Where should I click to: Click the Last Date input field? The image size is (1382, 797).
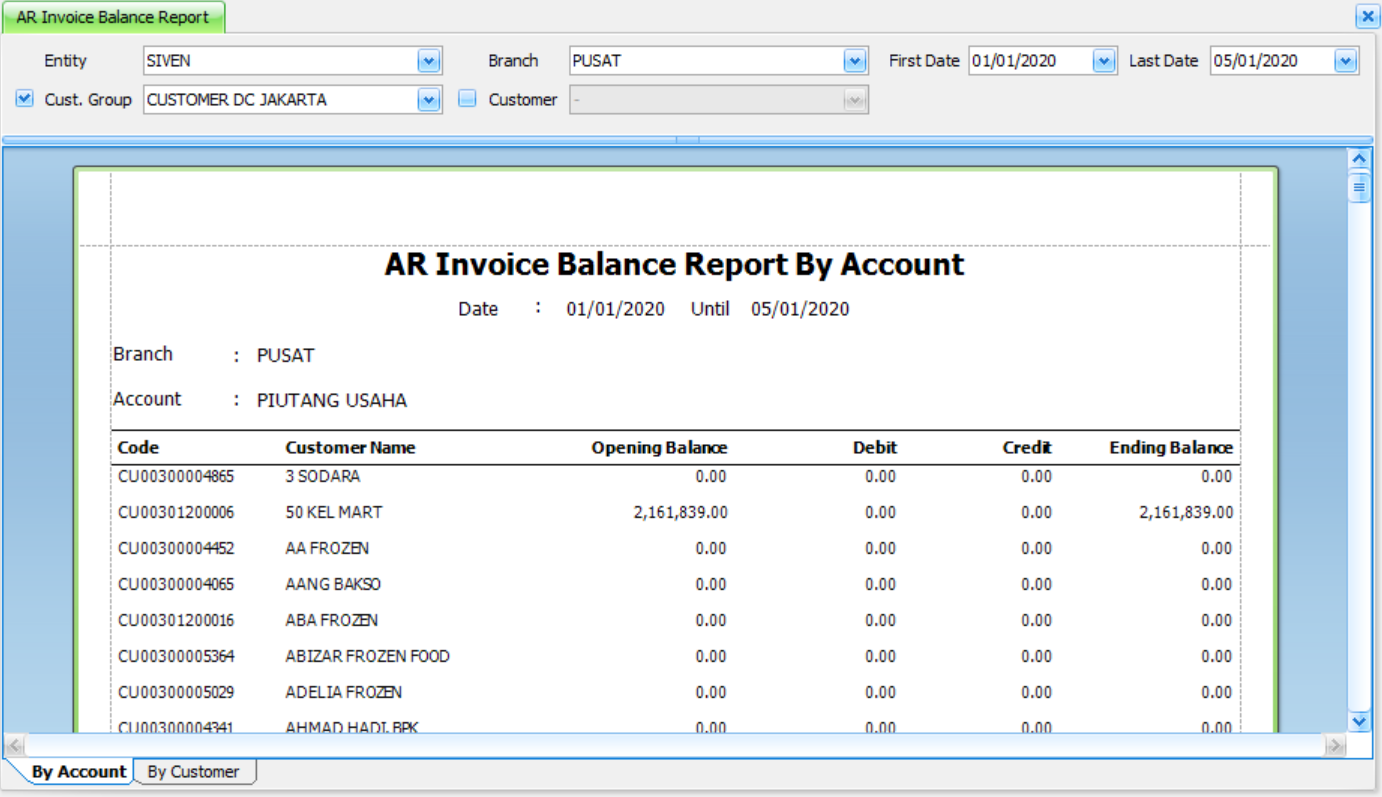(x=1272, y=61)
